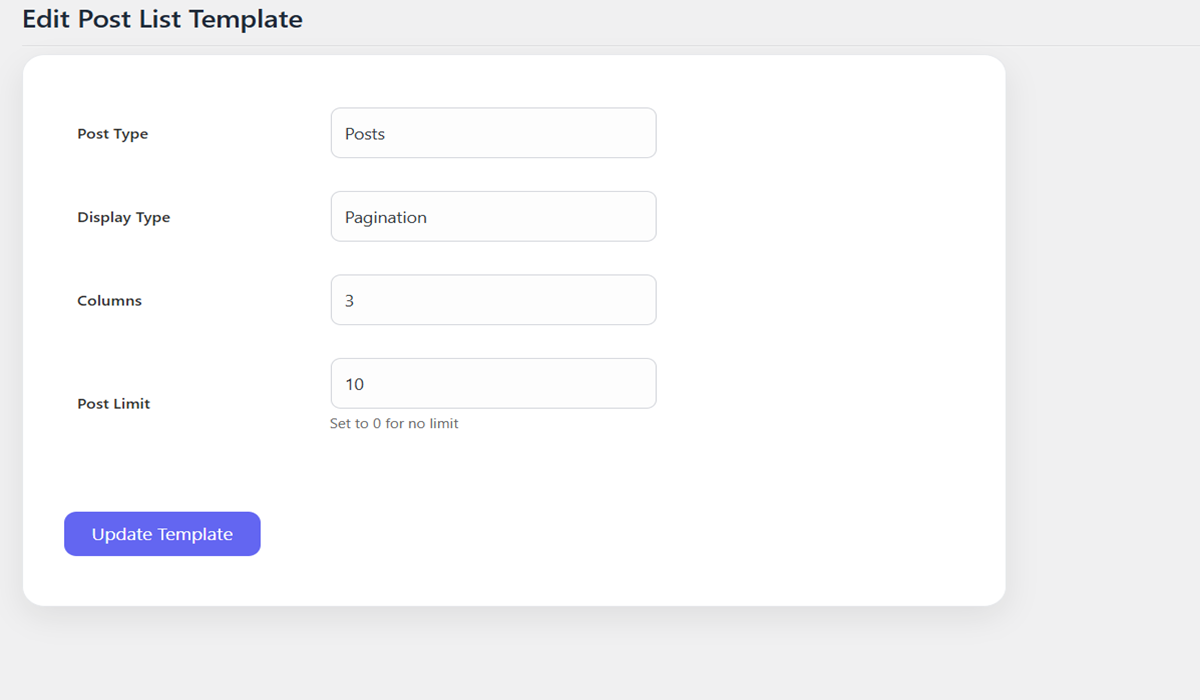This screenshot has width=1200, height=700.
Task: Click the Post Limit label
Action: 113,403
